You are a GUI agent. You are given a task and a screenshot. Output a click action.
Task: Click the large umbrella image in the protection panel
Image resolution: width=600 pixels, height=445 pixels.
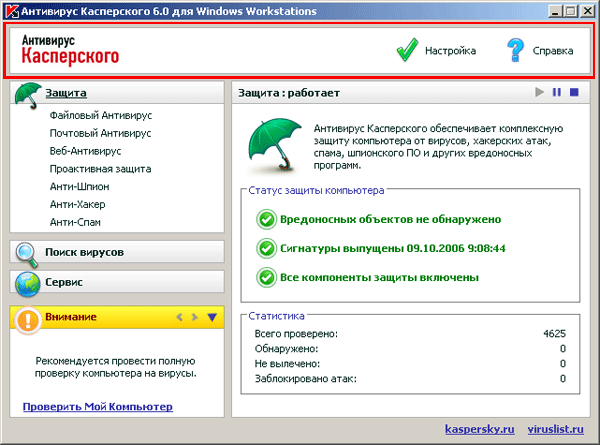274,145
